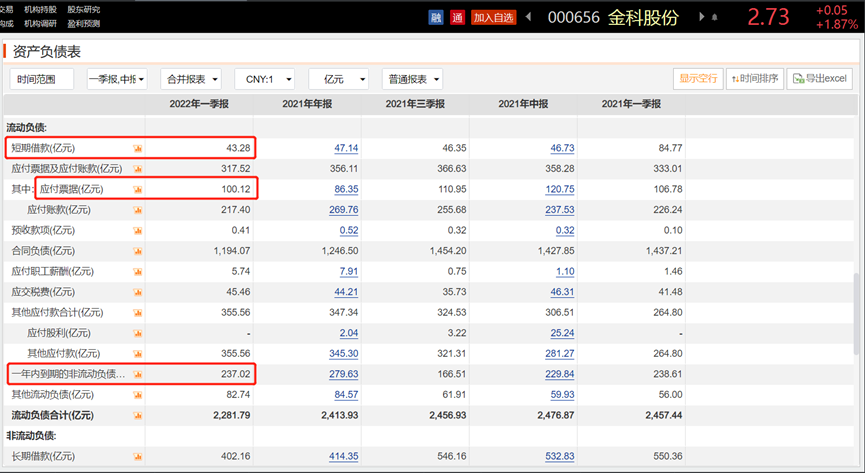Open the 84.57 other current liabilities link
The image size is (865, 473).
click(x=346, y=394)
